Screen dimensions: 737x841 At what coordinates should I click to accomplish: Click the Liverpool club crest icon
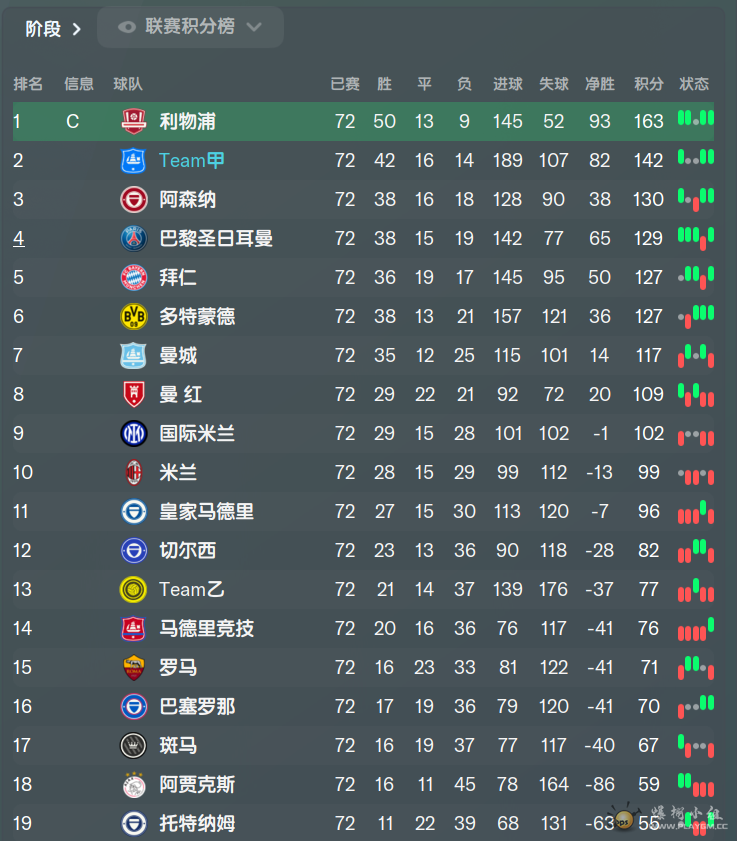(x=133, y=121)
